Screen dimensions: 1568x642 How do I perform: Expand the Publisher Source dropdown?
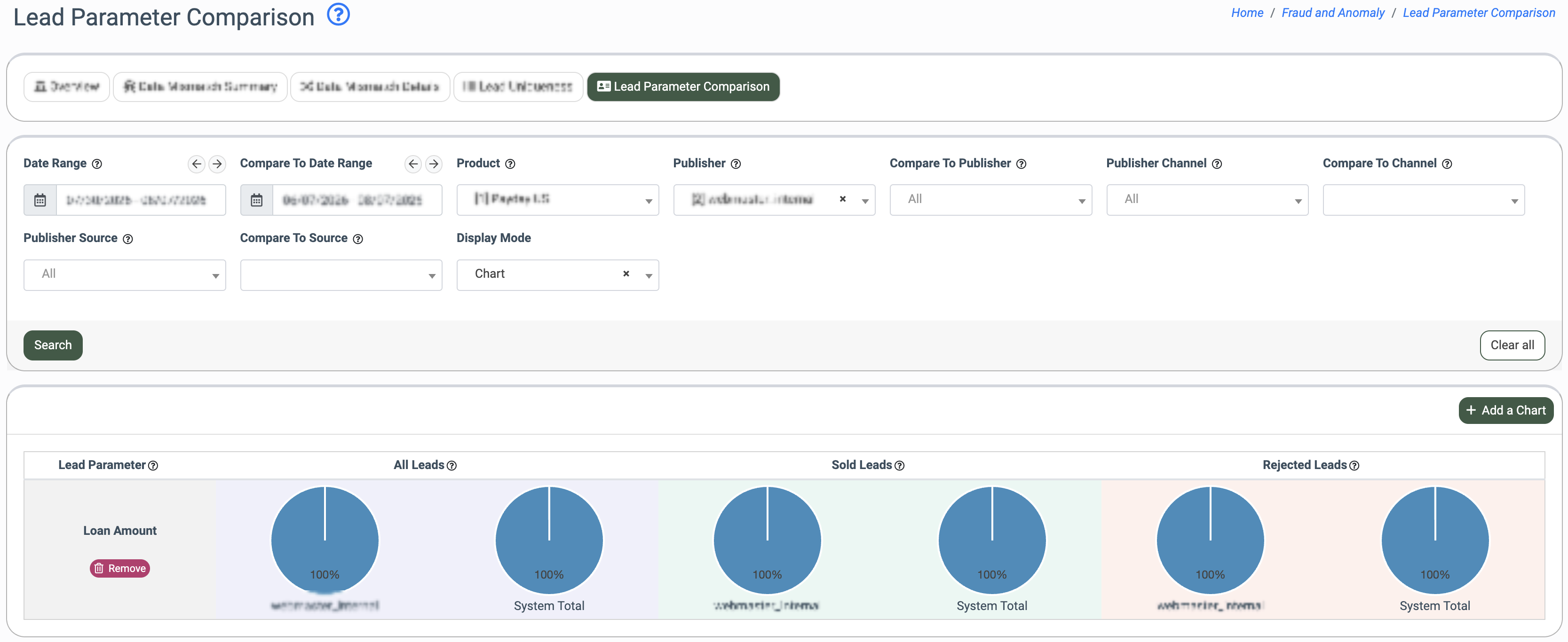(x=125, y=275)
